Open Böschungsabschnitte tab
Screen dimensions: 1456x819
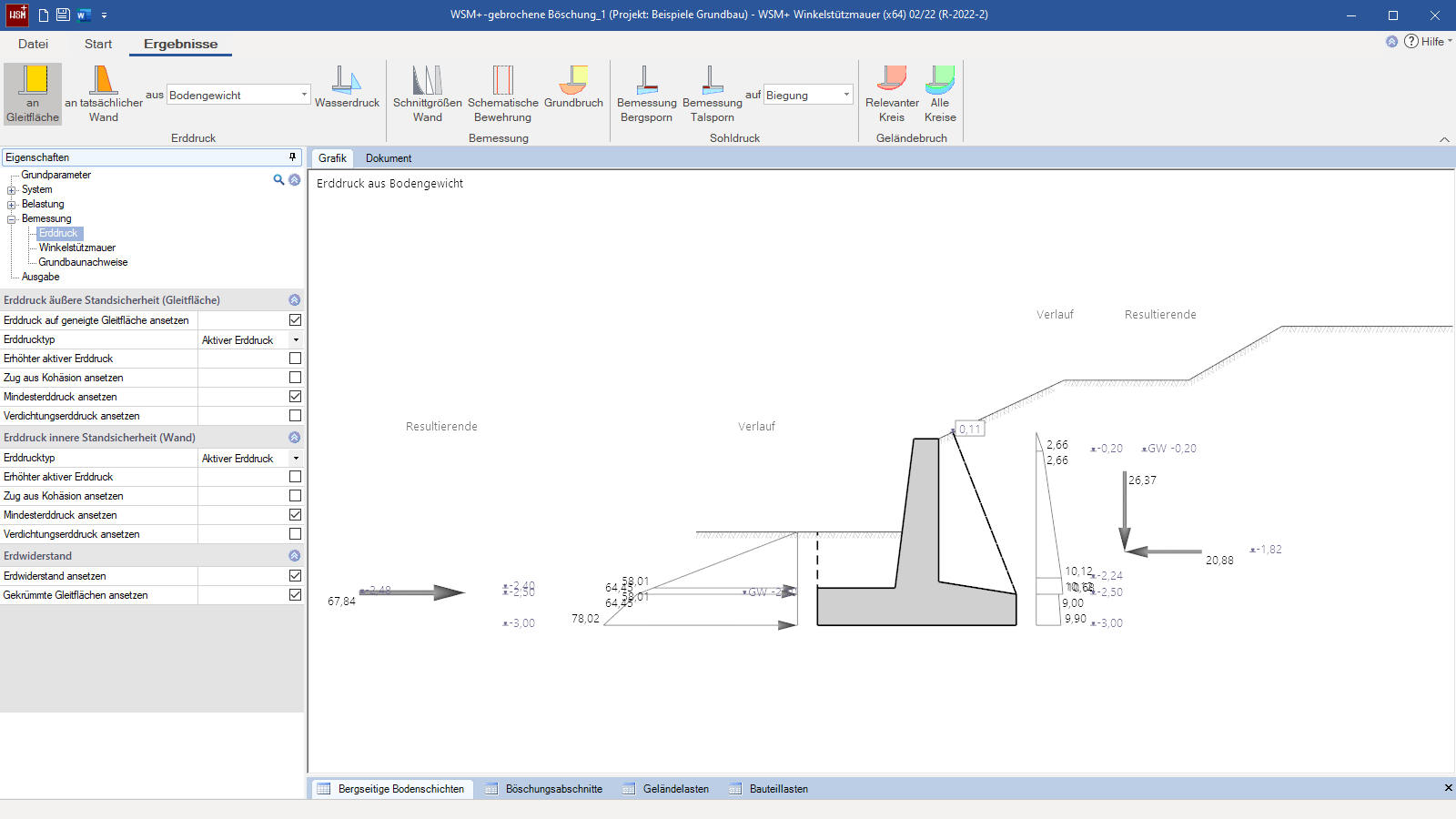pos(544,789)
